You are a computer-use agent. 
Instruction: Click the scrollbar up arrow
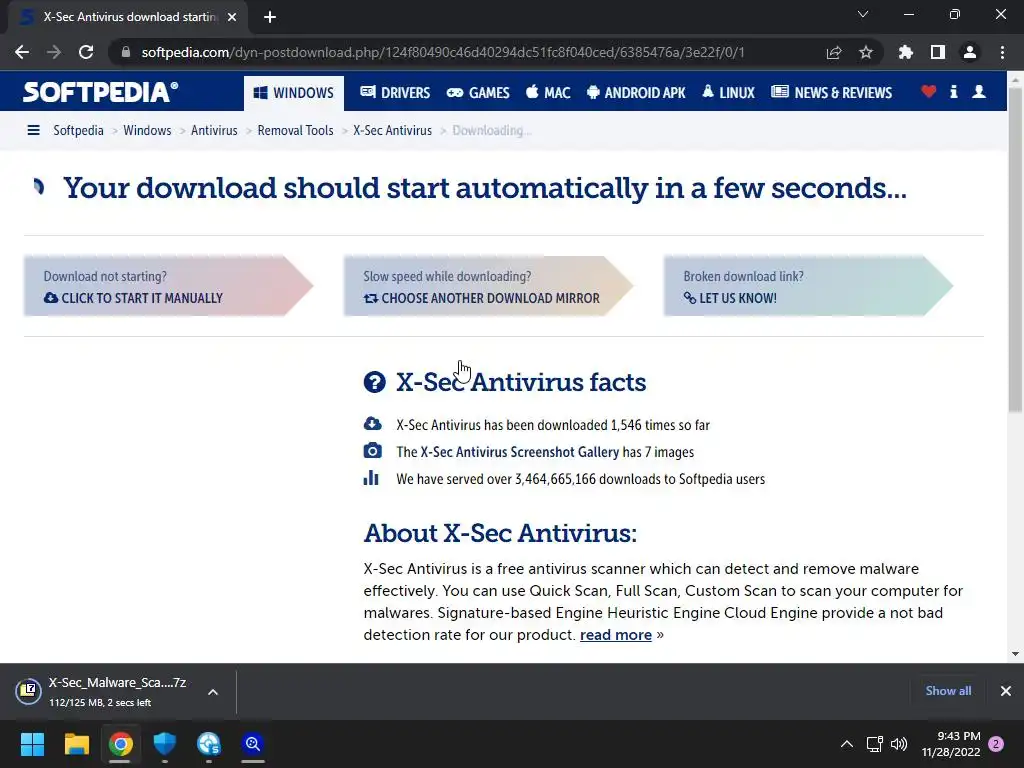[x=1015, y=78]
